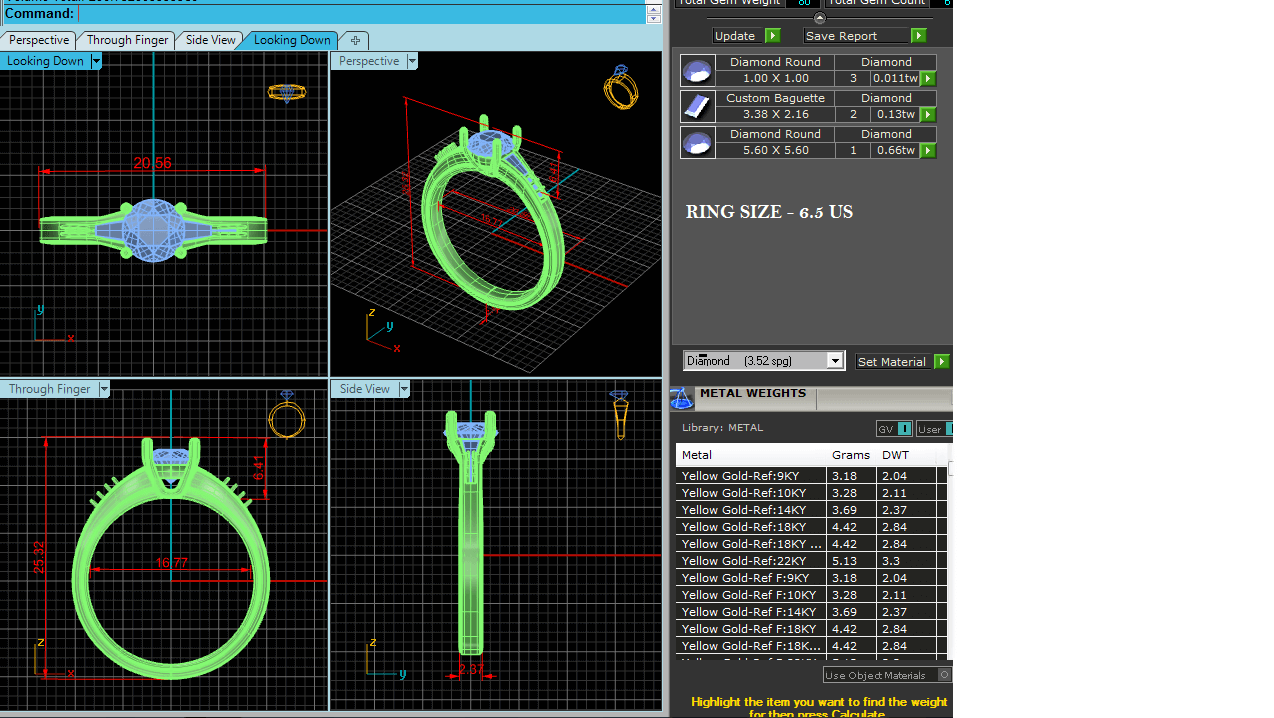This screenshot has height=718, width=1274.
Task: Click the Total Gem Weight value field
Action: coord(803,3)
